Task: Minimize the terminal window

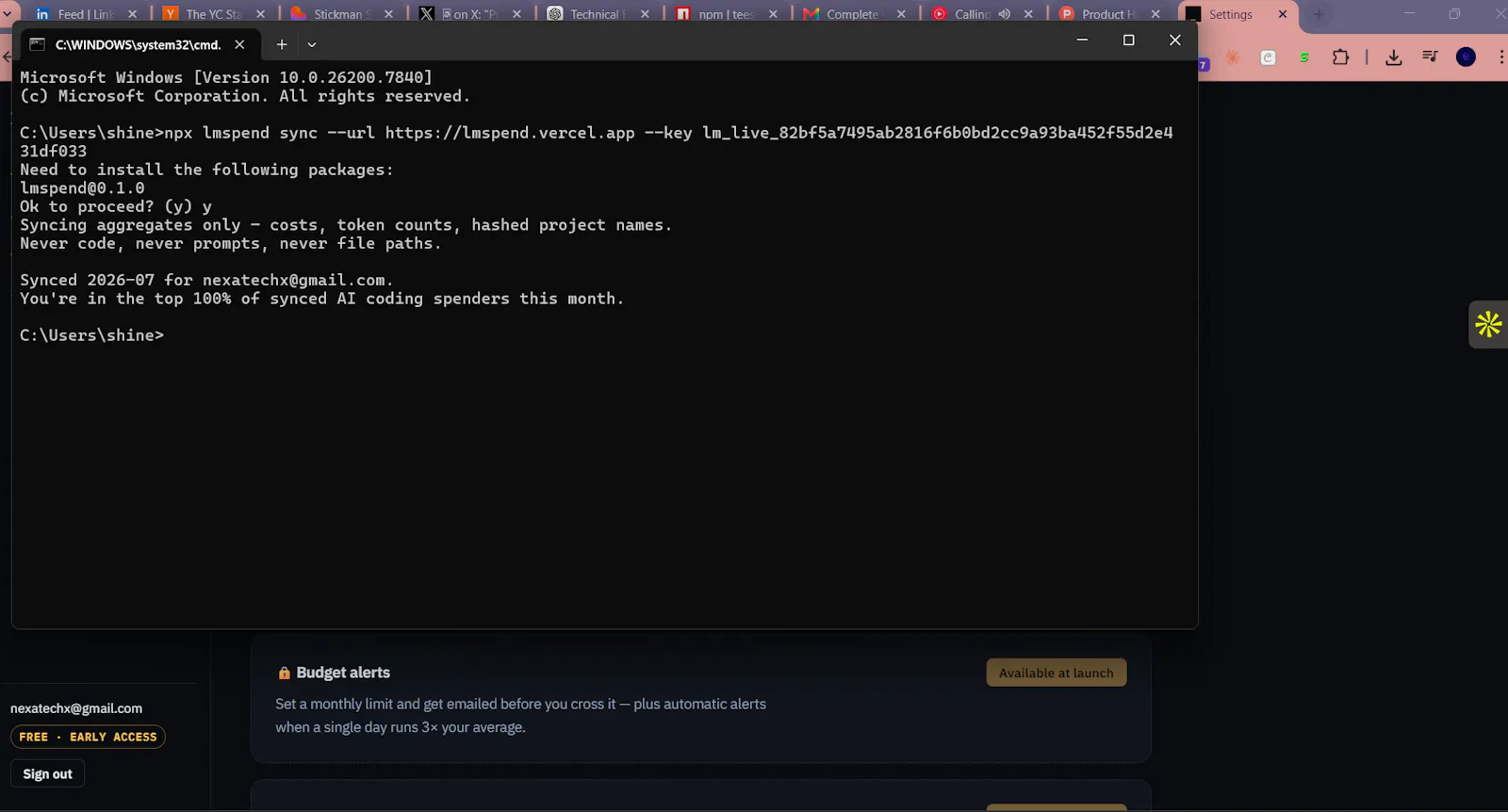Action: [x=1082, y=40]
